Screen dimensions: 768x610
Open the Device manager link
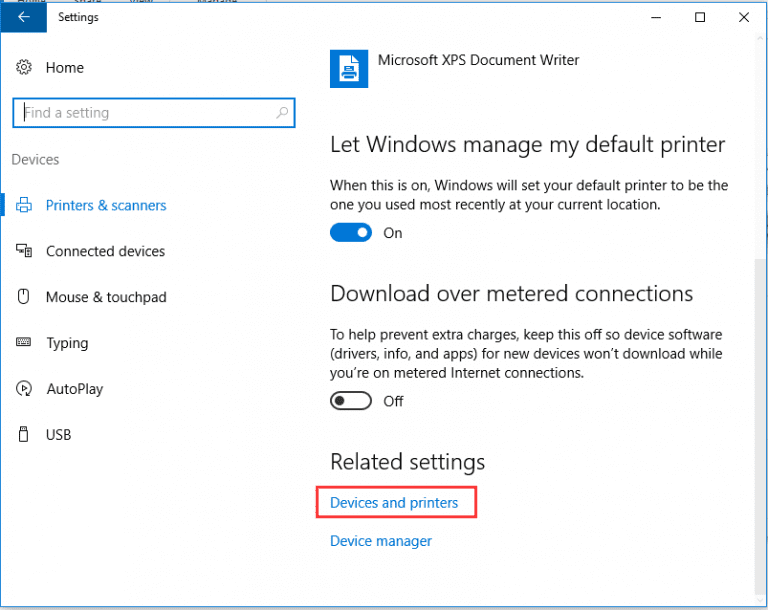pyautogui.click(x=381, y=541)
